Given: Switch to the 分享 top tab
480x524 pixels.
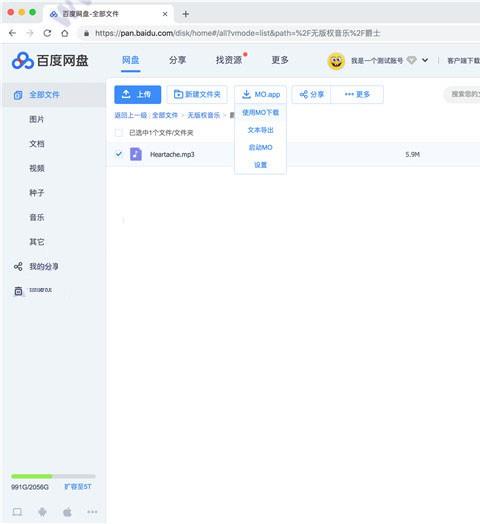Looking at the screenshot, I should [177, 60].
